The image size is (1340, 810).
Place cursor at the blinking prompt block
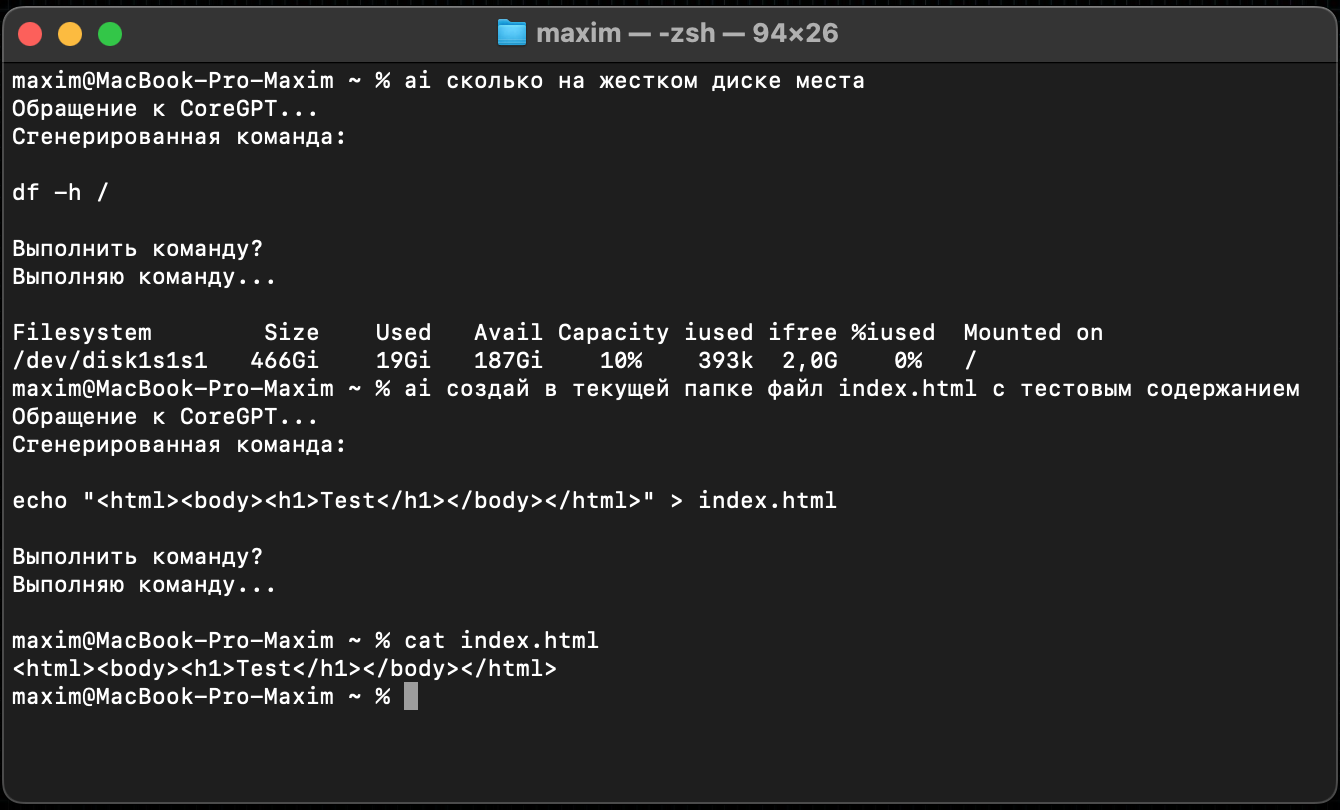pyautogui.click(x=411, y=696)
